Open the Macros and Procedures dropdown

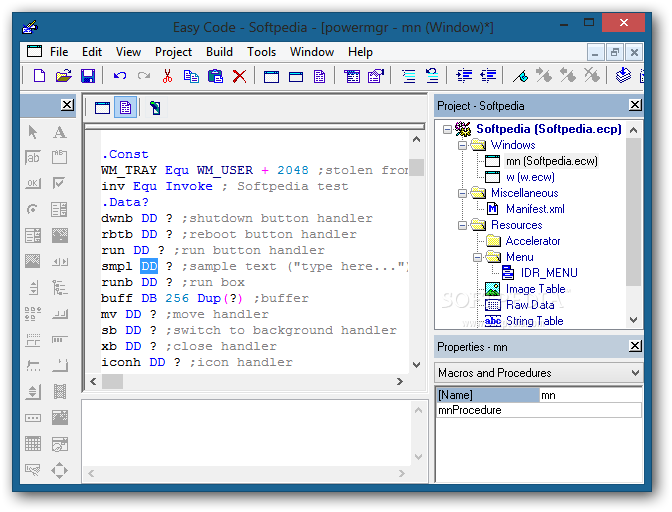click(x=635, y=373)
